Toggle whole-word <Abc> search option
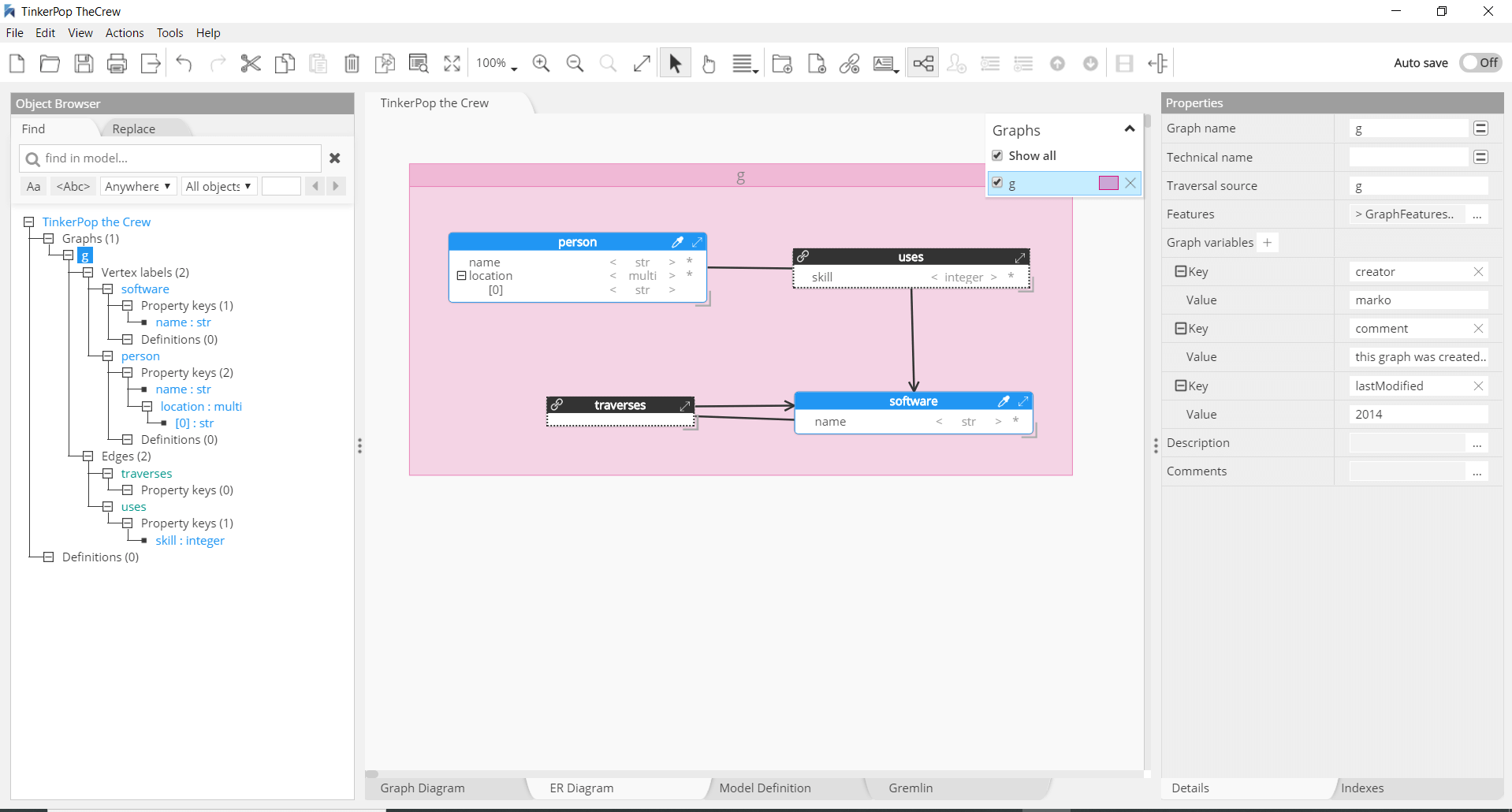Screen dimensions: 1512x812 73,186
